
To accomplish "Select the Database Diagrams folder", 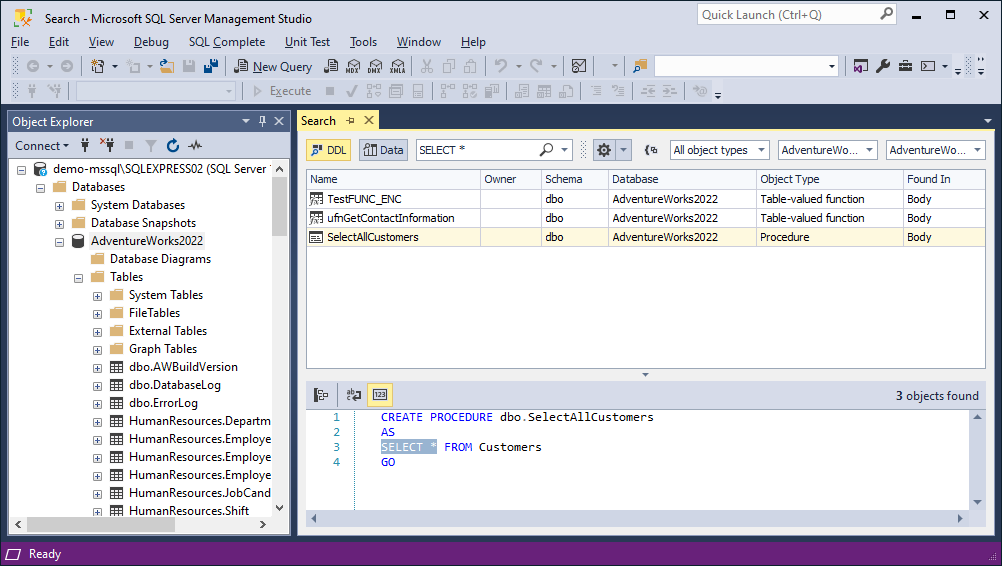I will (x=160, y=259).
